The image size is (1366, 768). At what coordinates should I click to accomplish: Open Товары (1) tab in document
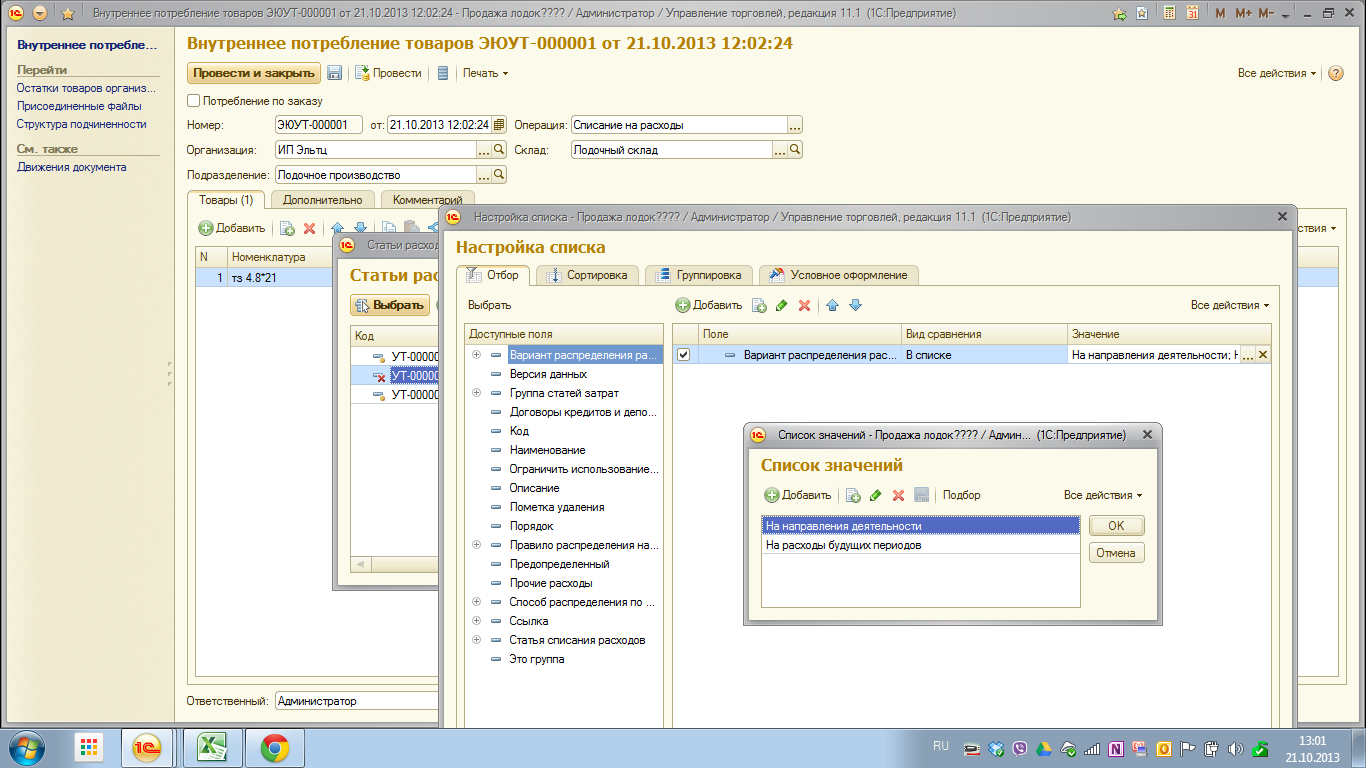tap(226, 200)
